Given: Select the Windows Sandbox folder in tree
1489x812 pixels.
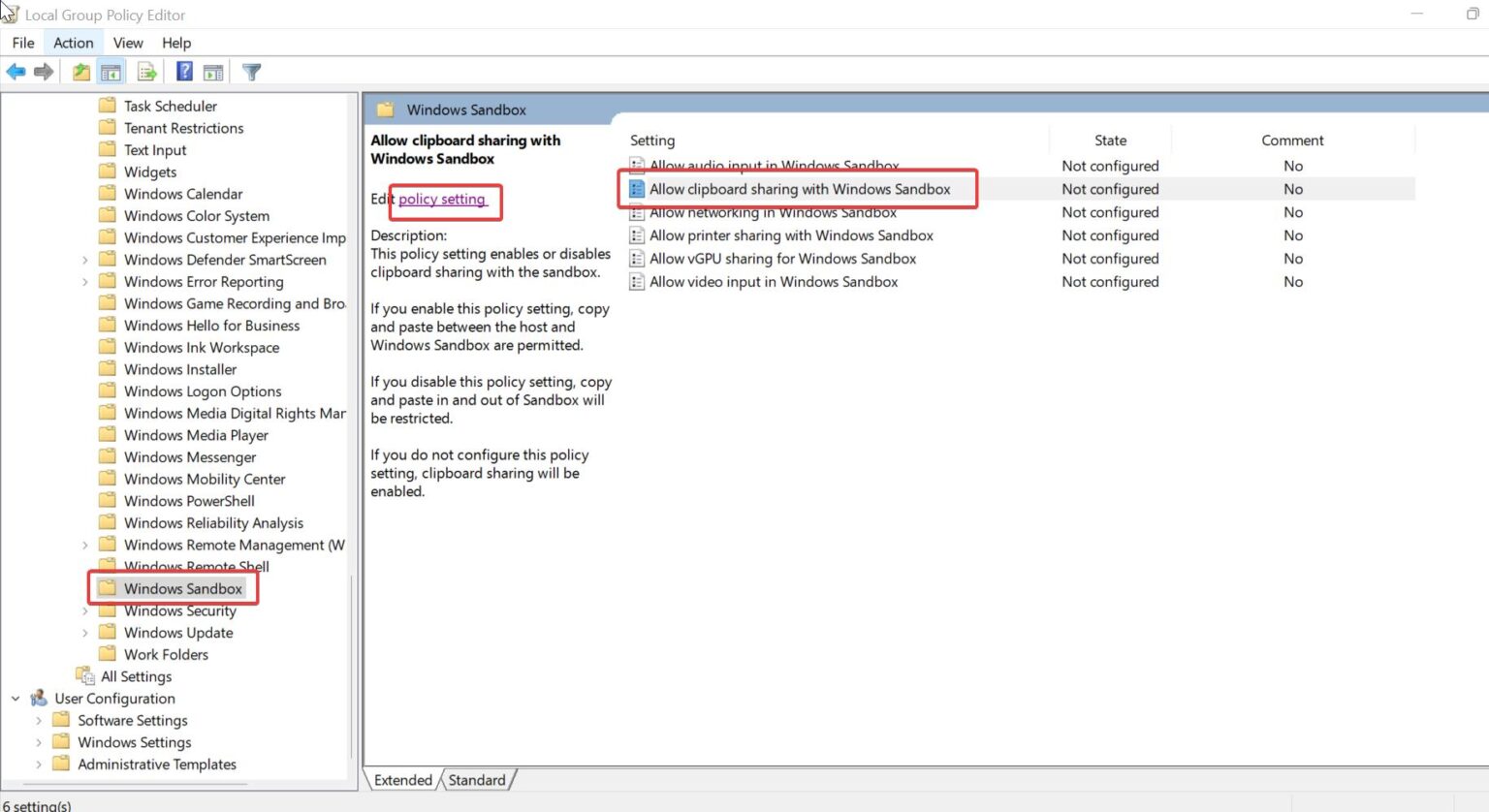Looking at the screenshot, I should pyautogui.click(x=183, y=588).
